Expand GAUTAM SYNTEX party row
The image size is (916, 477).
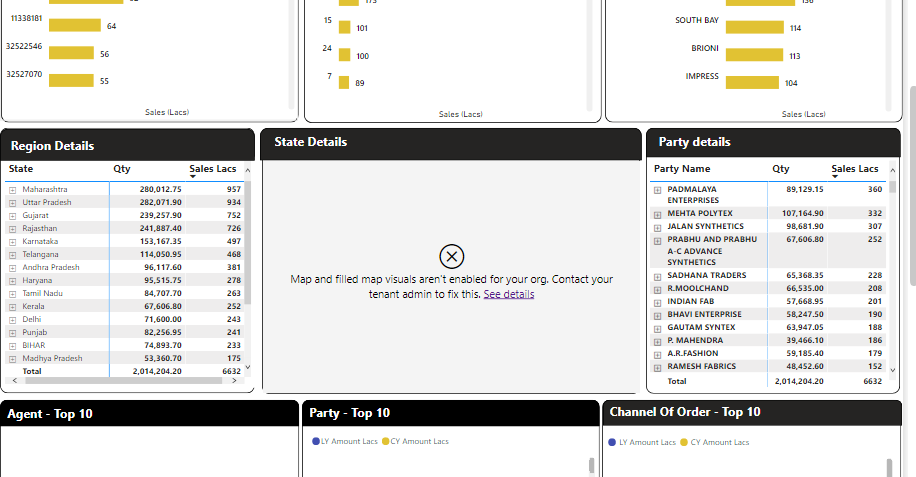click(657, 328)
